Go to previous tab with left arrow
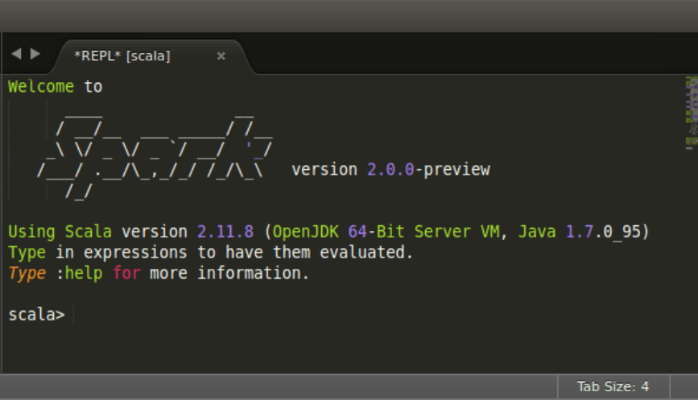This screenshot has width=698, height=400. 16,54
